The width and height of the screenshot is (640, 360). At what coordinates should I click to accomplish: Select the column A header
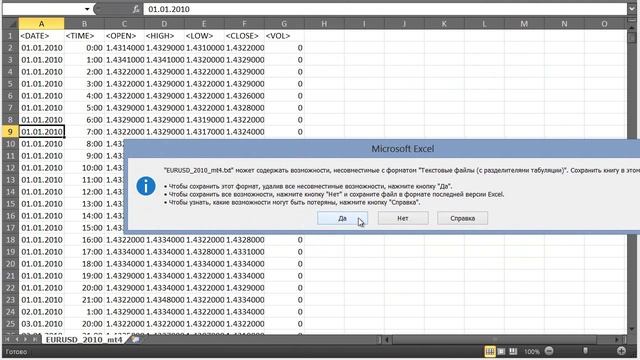point(41,24)
